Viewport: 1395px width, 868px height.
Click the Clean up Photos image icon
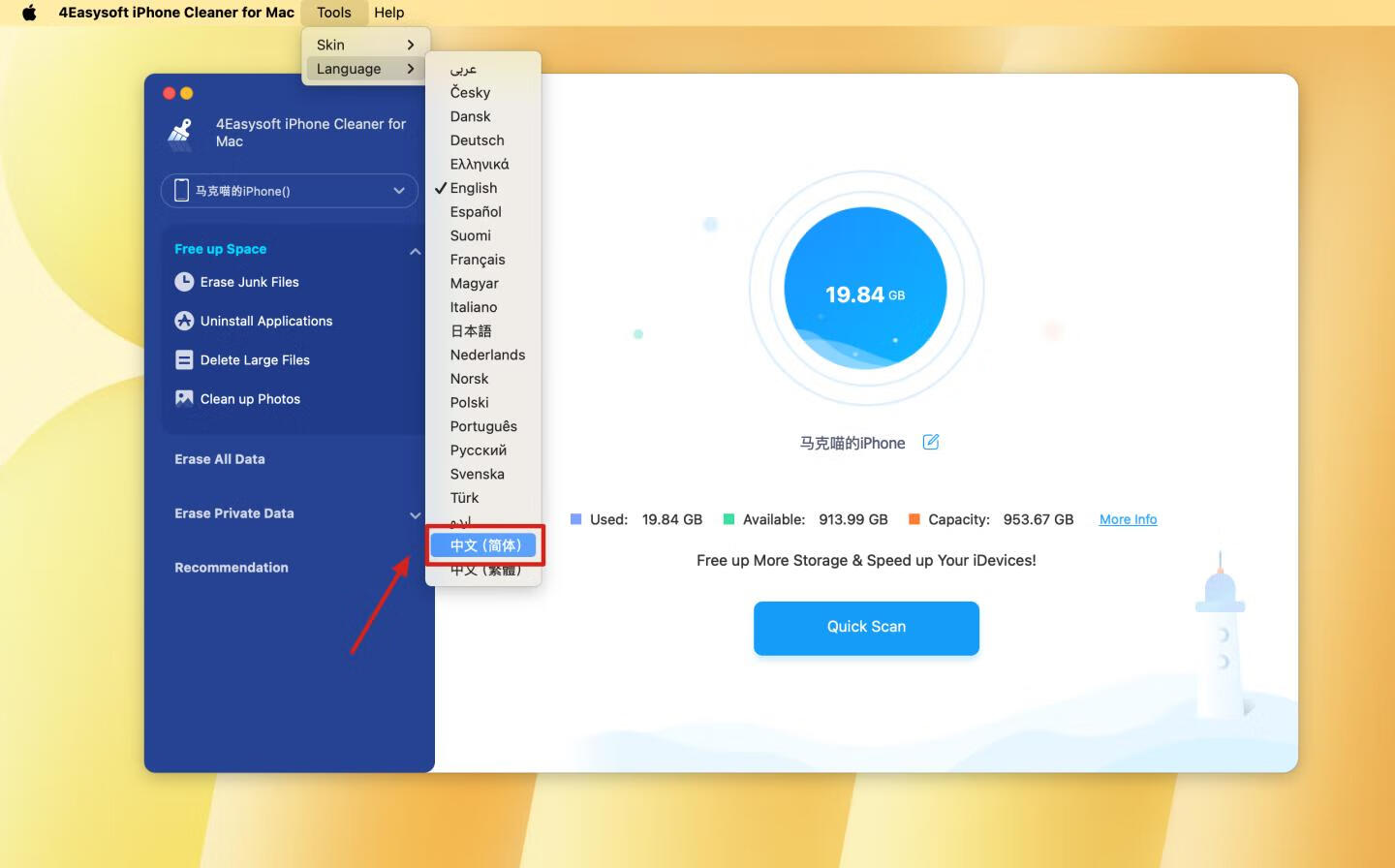184,398
